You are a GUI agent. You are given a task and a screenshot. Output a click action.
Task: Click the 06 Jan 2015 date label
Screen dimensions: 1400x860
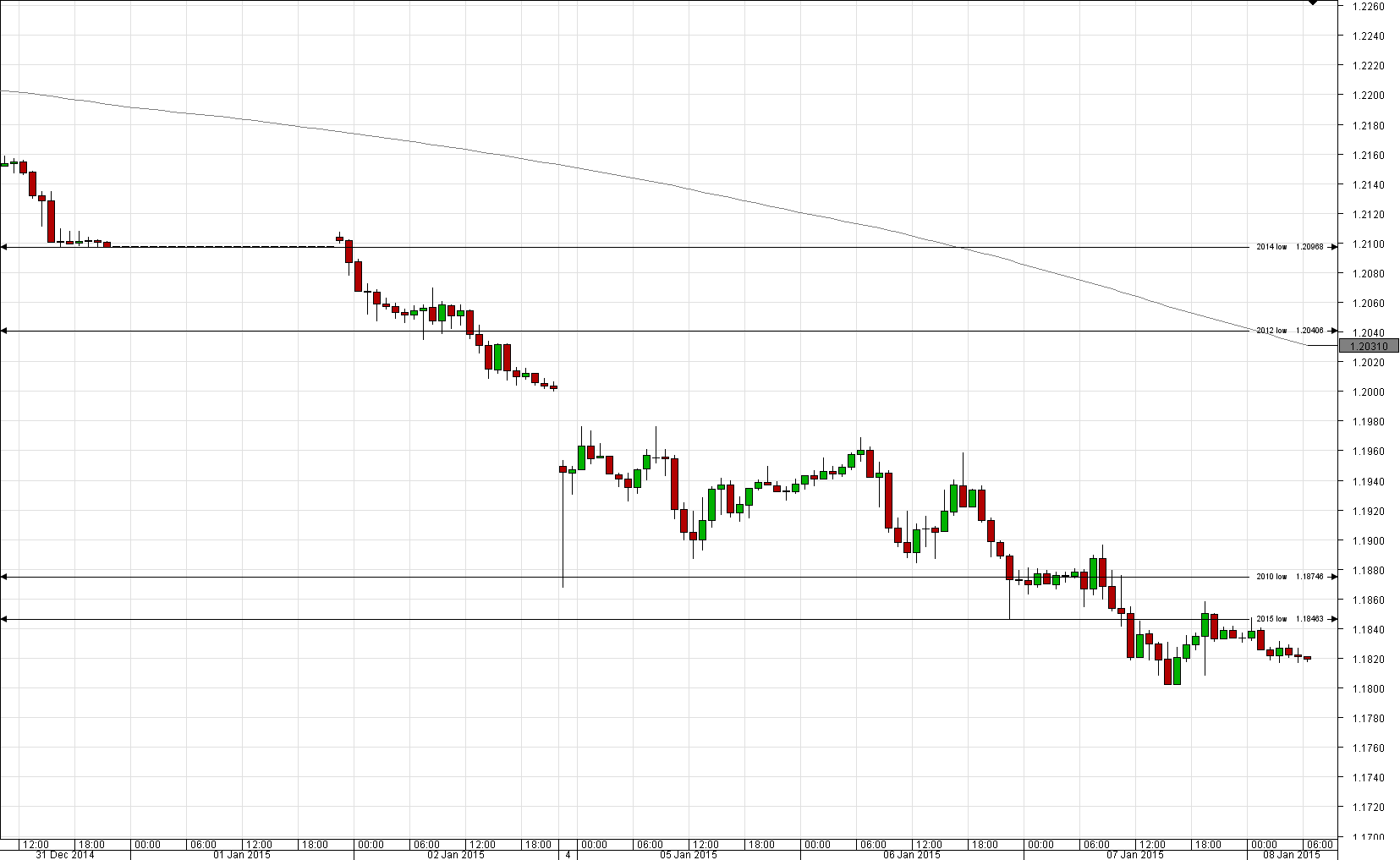coord(912,854)
